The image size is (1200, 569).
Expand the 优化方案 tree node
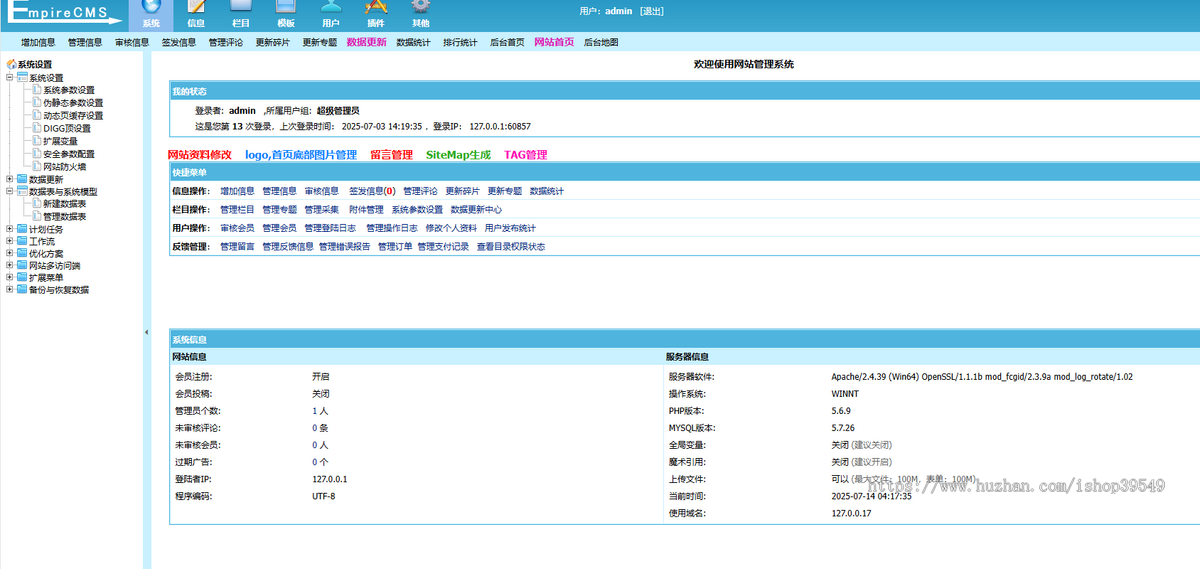[10, 253]
